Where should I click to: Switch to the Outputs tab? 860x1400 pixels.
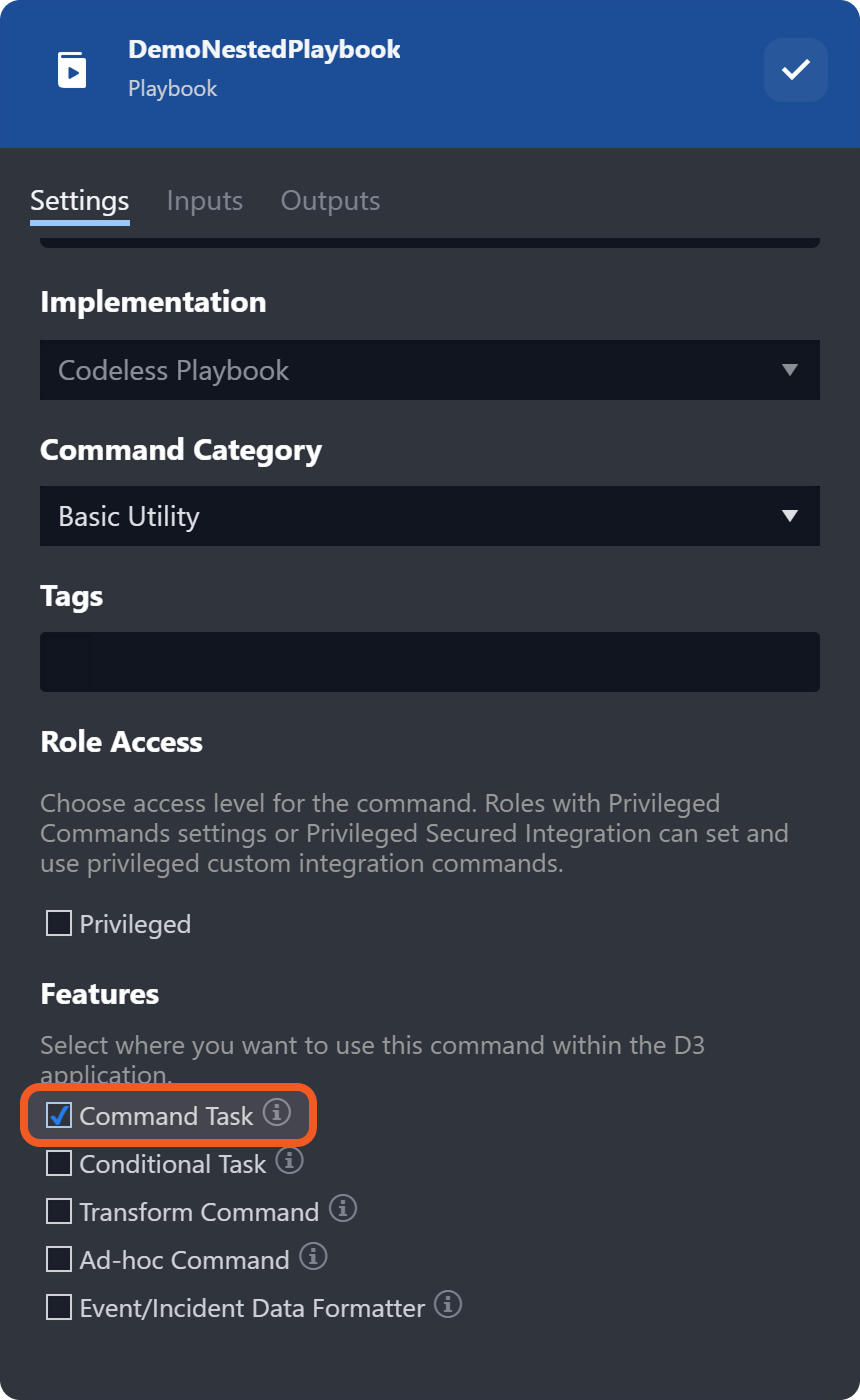(330, 200)
